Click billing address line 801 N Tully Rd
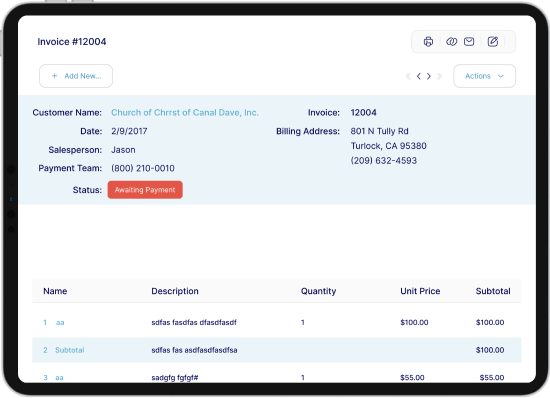550x398 pixels. pos(380,131)
